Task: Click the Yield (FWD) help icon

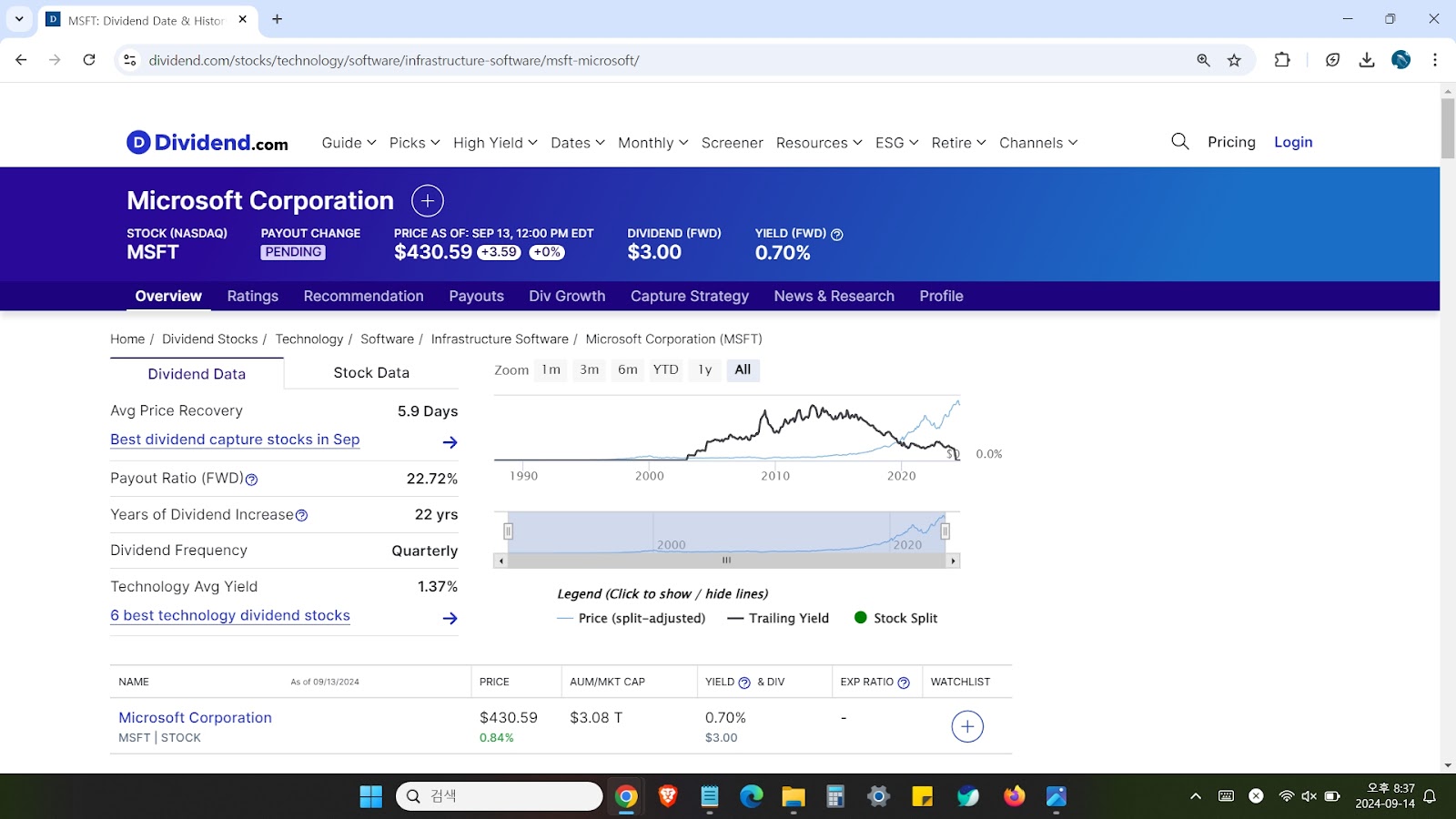Action: [837, 234]
